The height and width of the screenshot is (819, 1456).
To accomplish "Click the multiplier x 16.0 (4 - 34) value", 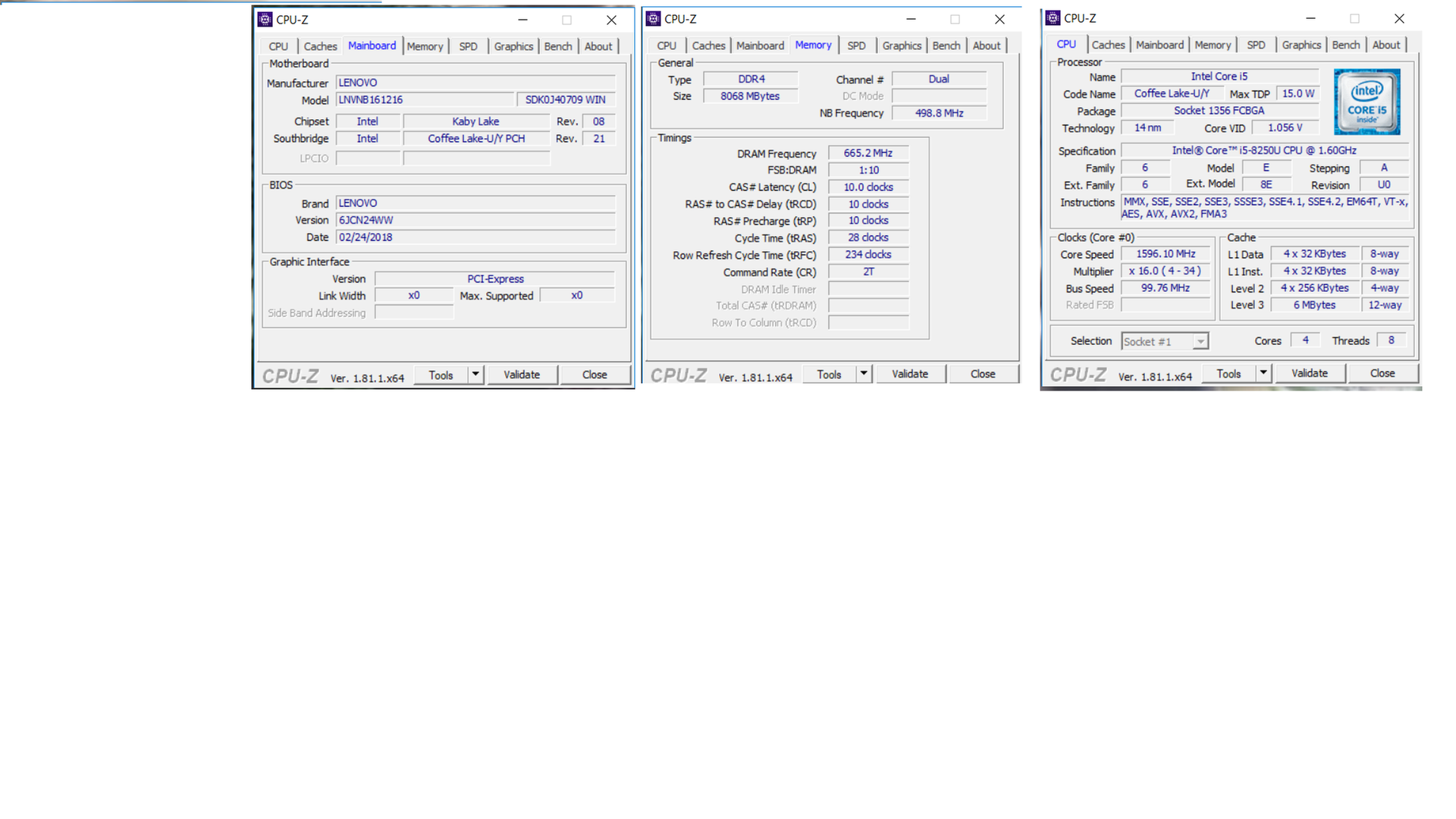I will coord(1166,271).
